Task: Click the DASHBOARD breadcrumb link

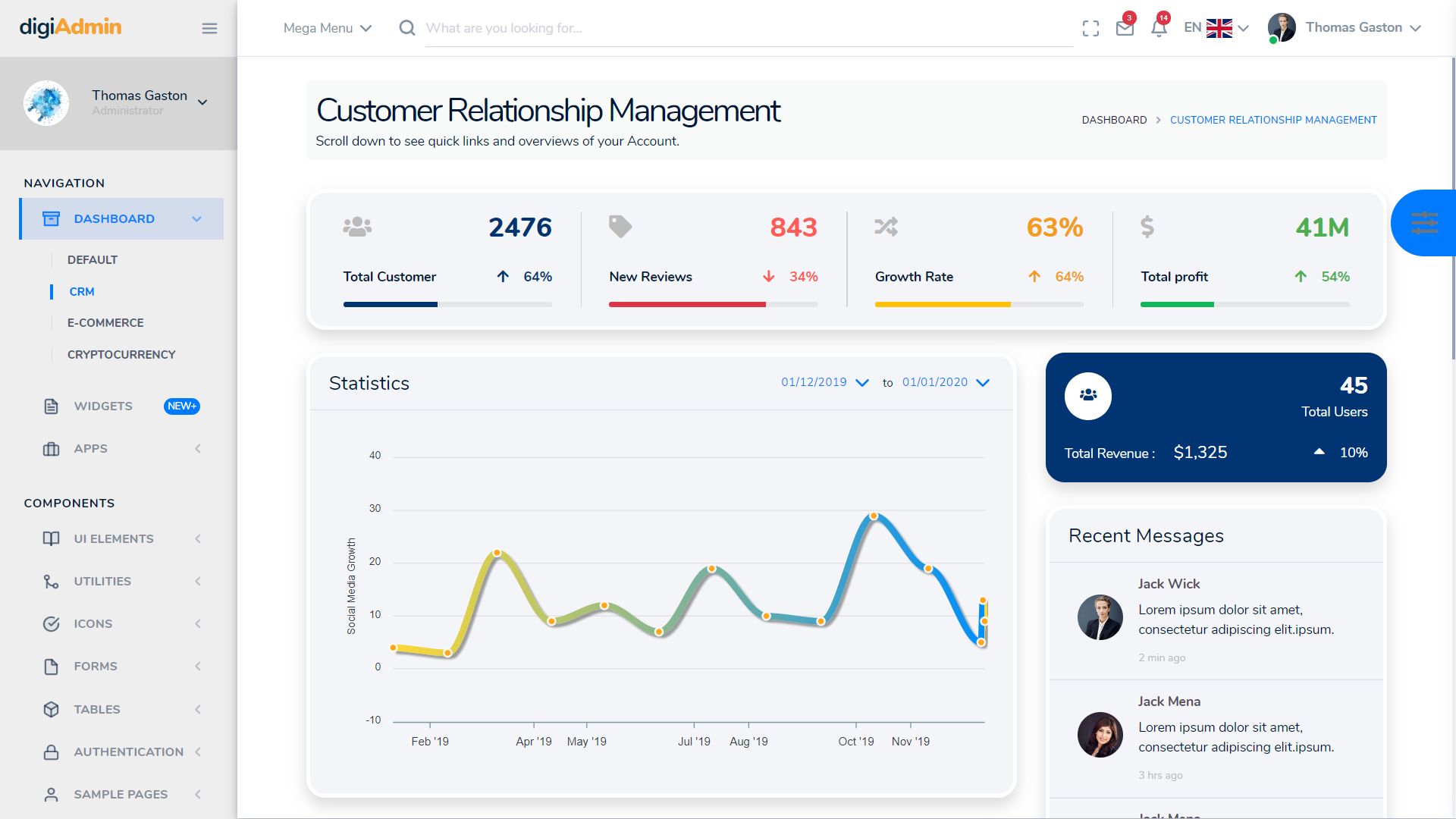Action: coord(1114,120)
